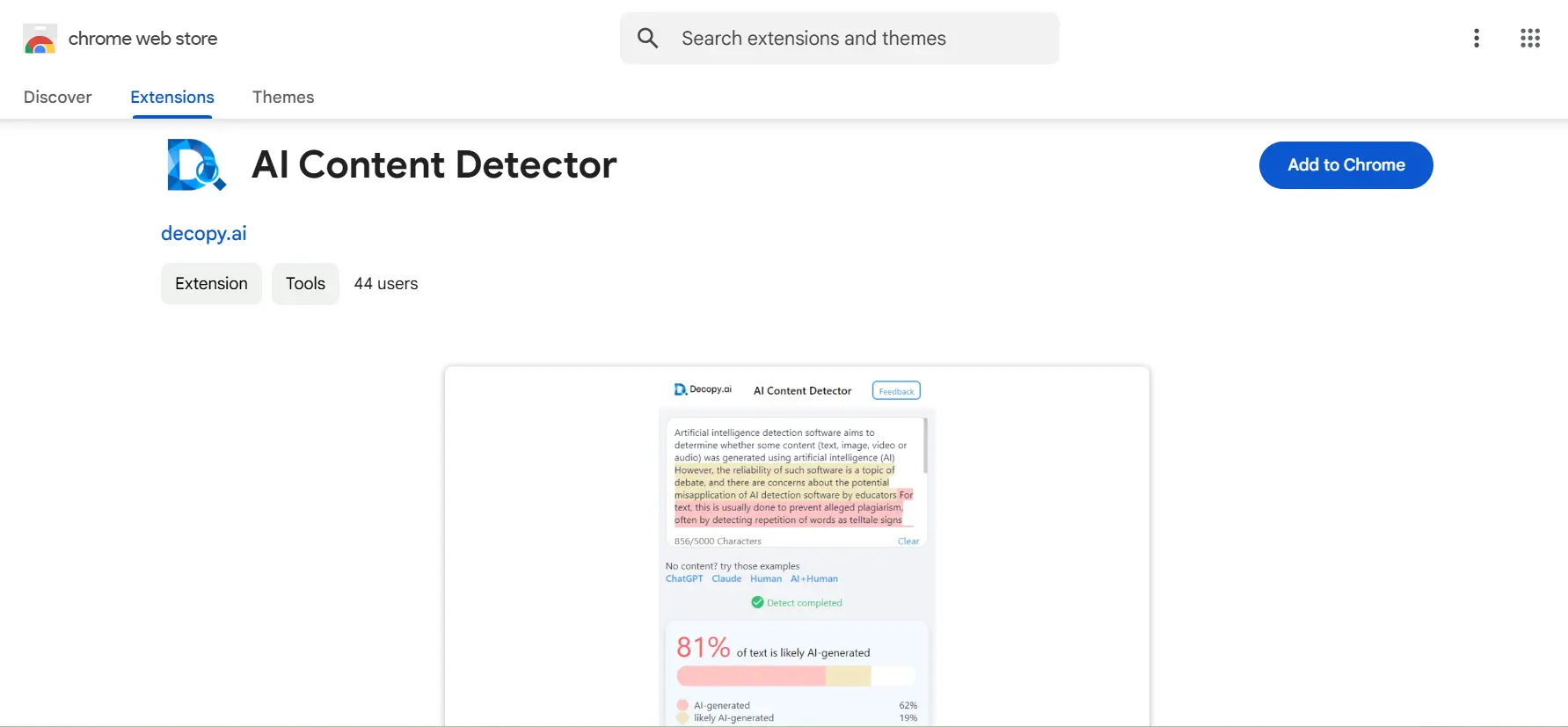Open the decopy.ai publisher link
This screenshot has height=727, width=1568.
pyautogui.click(x=204, y=233)
